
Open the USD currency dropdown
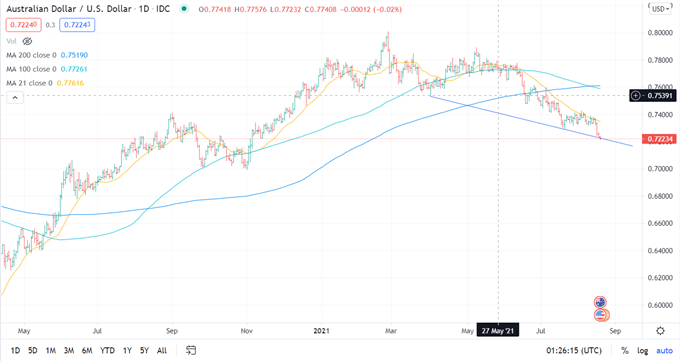point(660,9)
